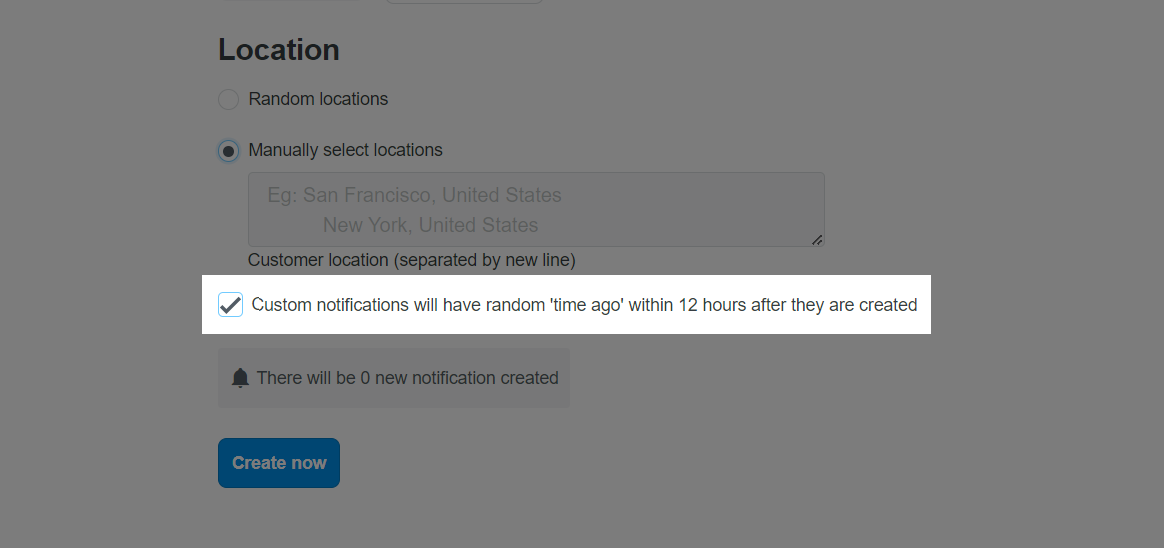The width and height of the screenshot is (1164, 548).
Task: Click the bell notification icon
Action: tap(240, 378)
